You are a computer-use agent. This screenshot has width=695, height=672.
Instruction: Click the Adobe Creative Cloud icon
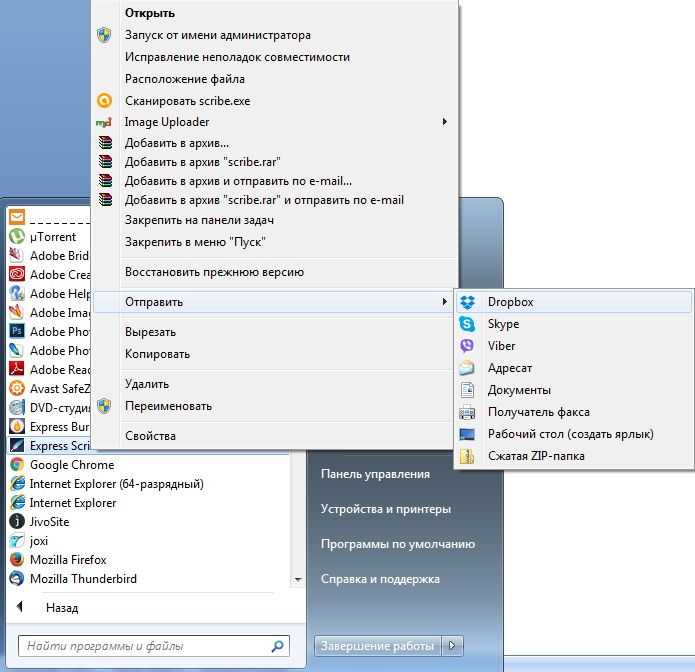pos(17,274)
